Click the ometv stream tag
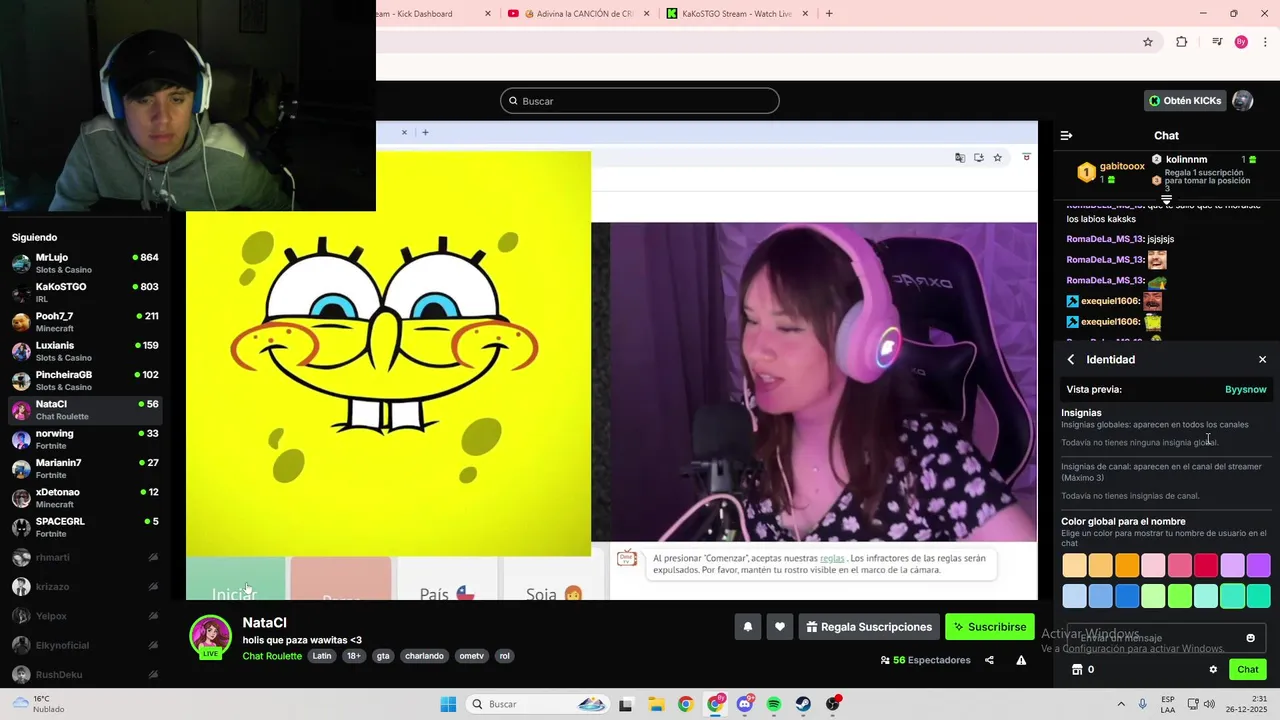1280x720 pixels. click(x=471, y=656)
